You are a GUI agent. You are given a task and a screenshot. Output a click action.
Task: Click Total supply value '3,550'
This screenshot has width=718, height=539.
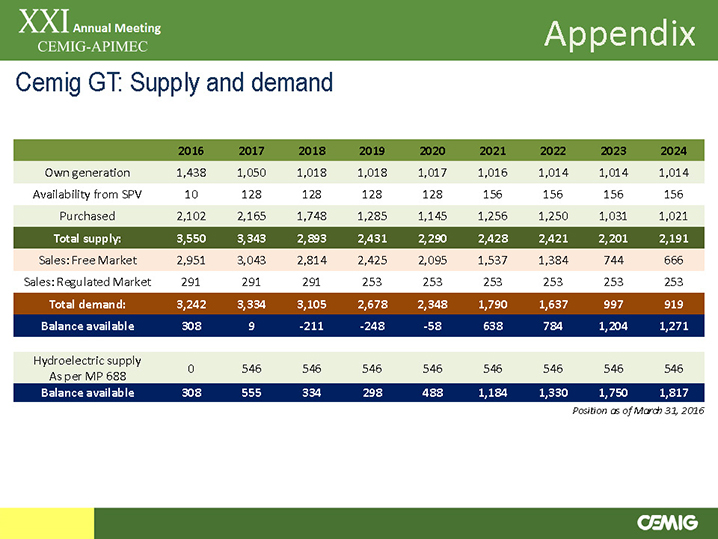click(191, 239)
